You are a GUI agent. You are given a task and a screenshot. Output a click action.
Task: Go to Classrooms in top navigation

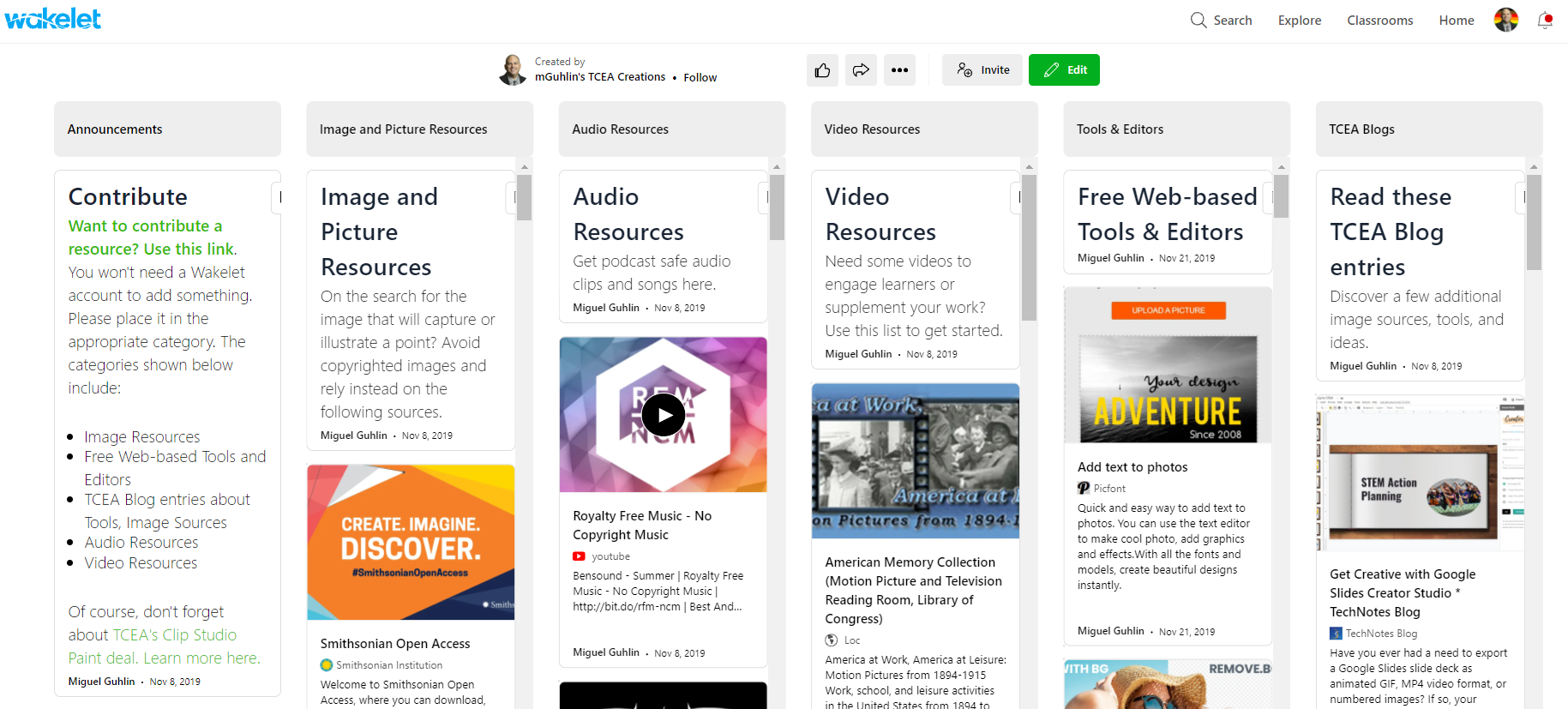point(1379,20)
